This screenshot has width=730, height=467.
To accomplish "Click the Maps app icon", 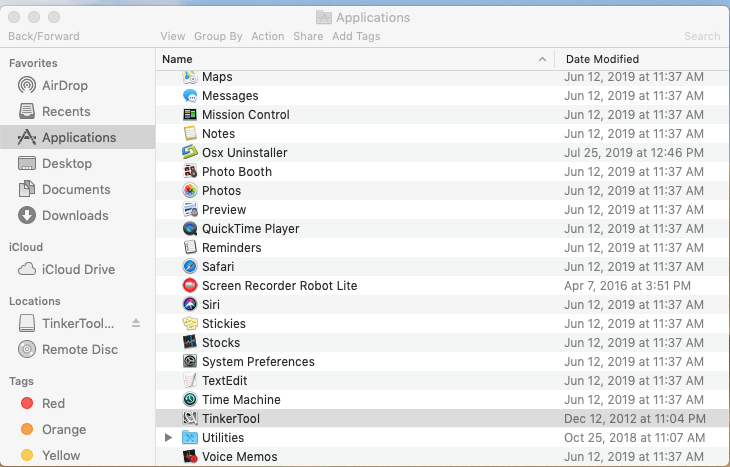I will coord(189,77).
